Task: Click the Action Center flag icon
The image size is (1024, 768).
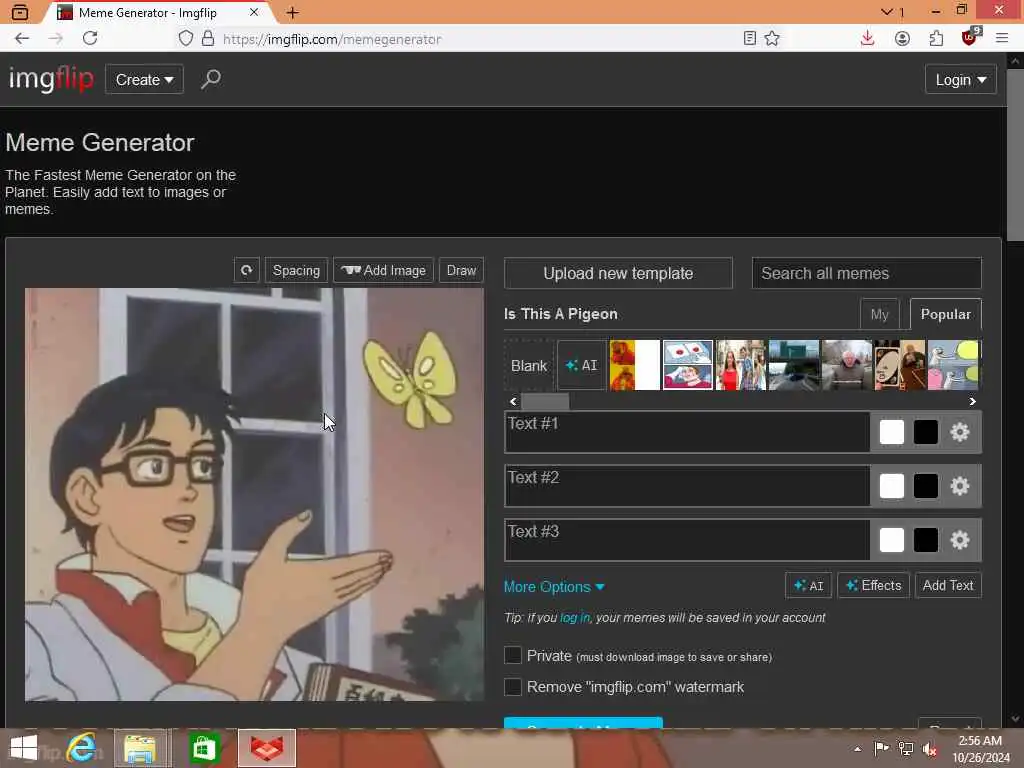Action: (x=881, y=749)
